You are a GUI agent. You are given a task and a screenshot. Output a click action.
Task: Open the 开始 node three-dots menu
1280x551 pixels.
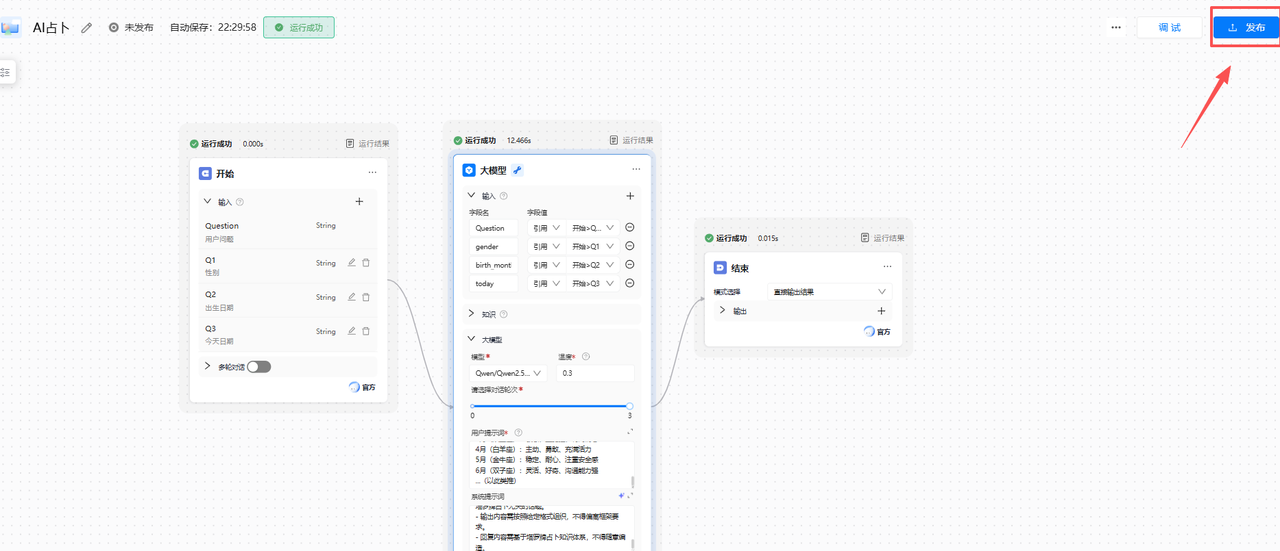click(372, 173)
